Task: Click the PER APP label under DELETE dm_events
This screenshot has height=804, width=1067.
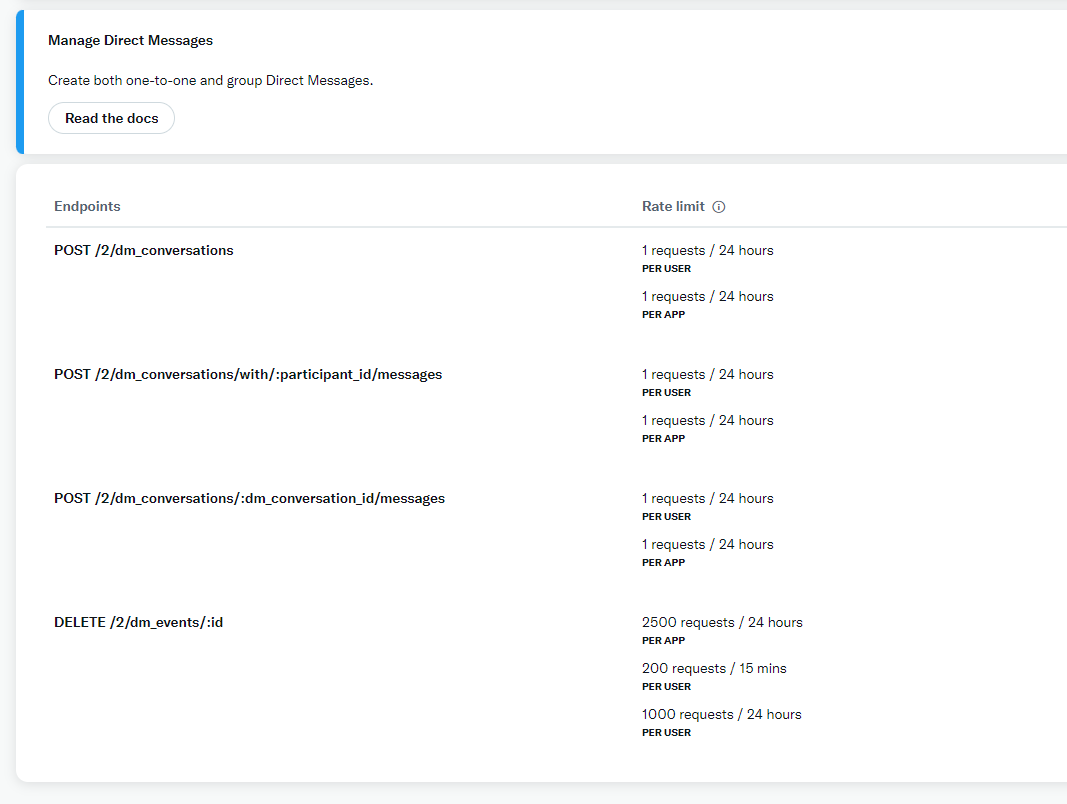Action: (x=663, y=640)
